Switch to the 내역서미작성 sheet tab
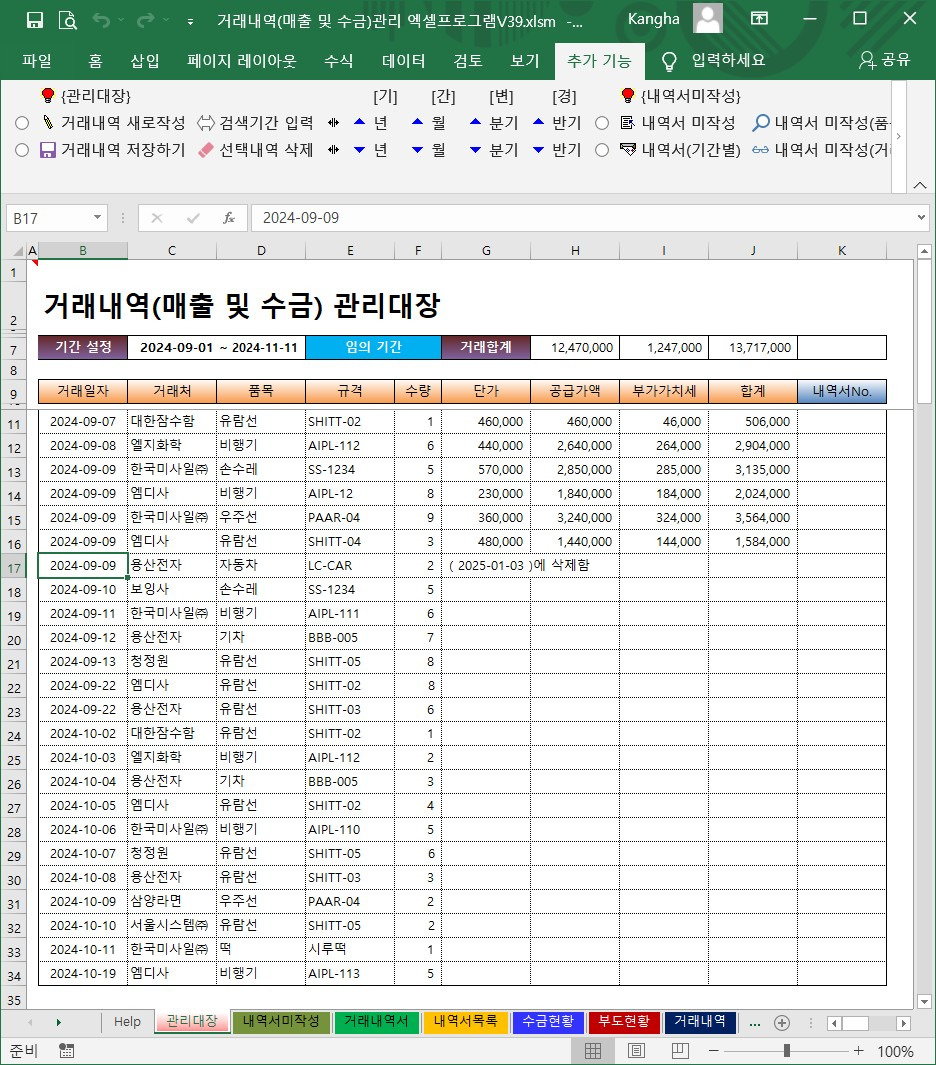This screenshot has width=936, height=1065. (x=281, y=1022)
